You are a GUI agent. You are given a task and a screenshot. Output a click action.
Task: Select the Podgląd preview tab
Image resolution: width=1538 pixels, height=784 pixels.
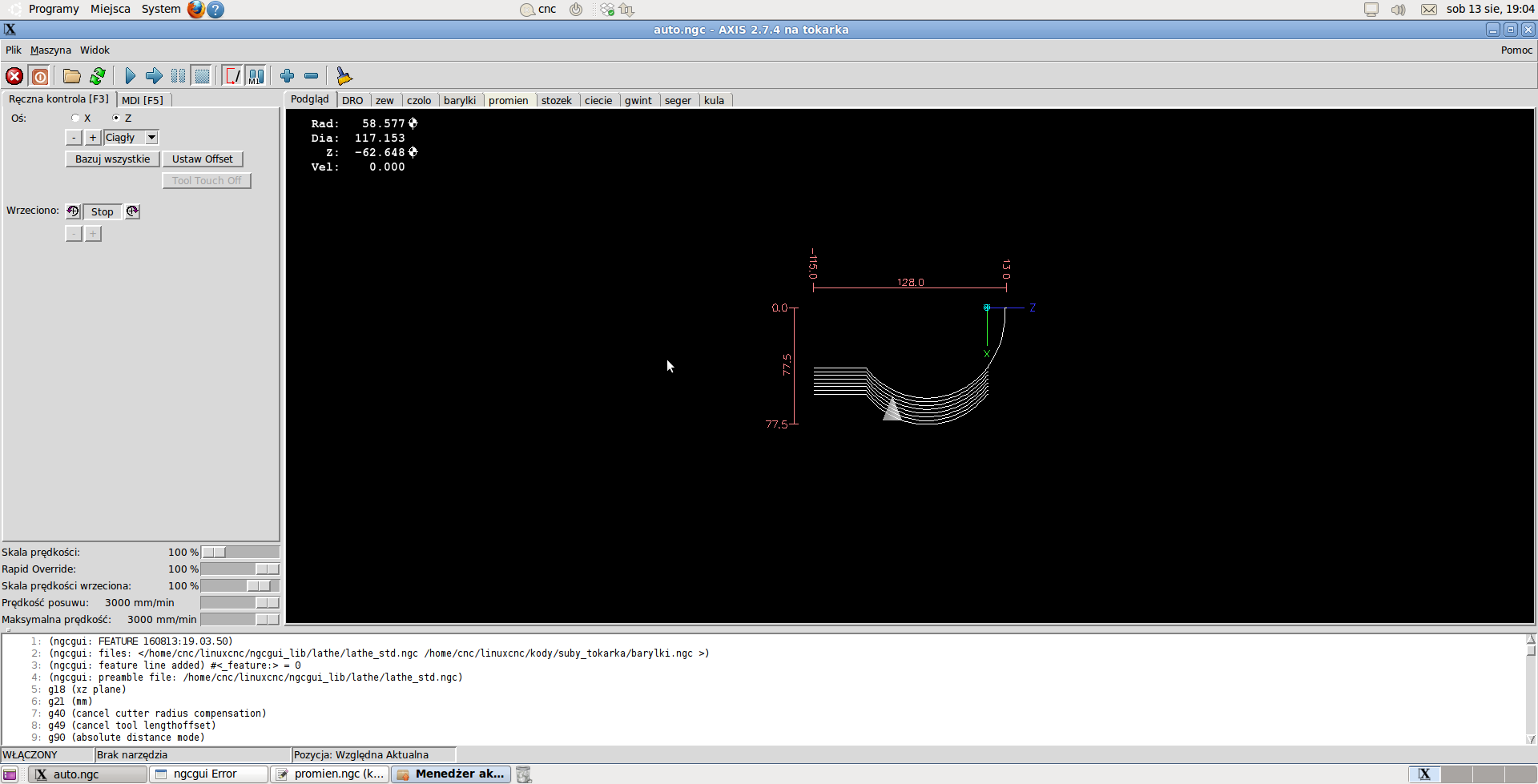[x=310, y=99]
